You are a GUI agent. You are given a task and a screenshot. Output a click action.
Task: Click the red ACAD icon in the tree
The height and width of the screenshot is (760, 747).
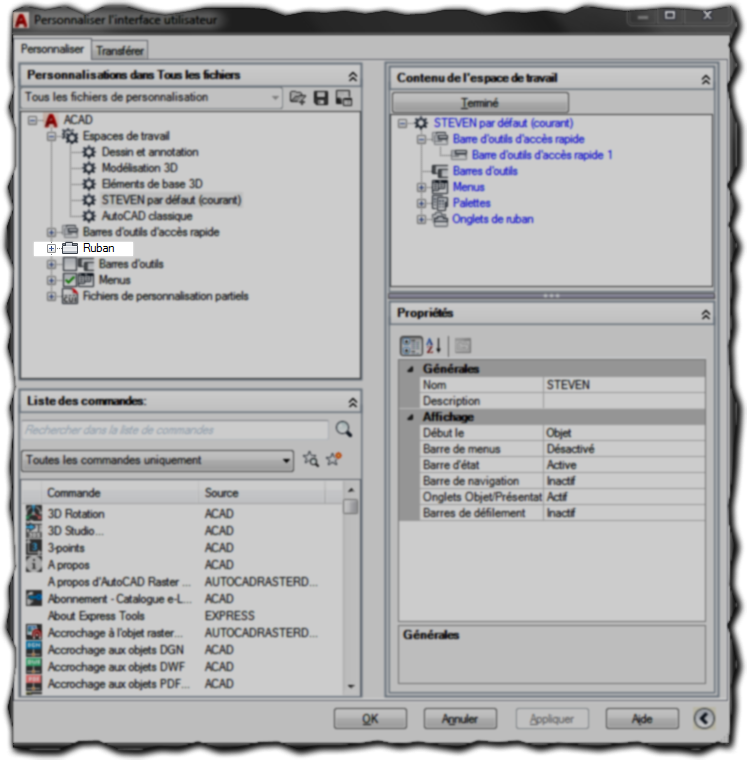pyautogui.click(x=51, y=120)
